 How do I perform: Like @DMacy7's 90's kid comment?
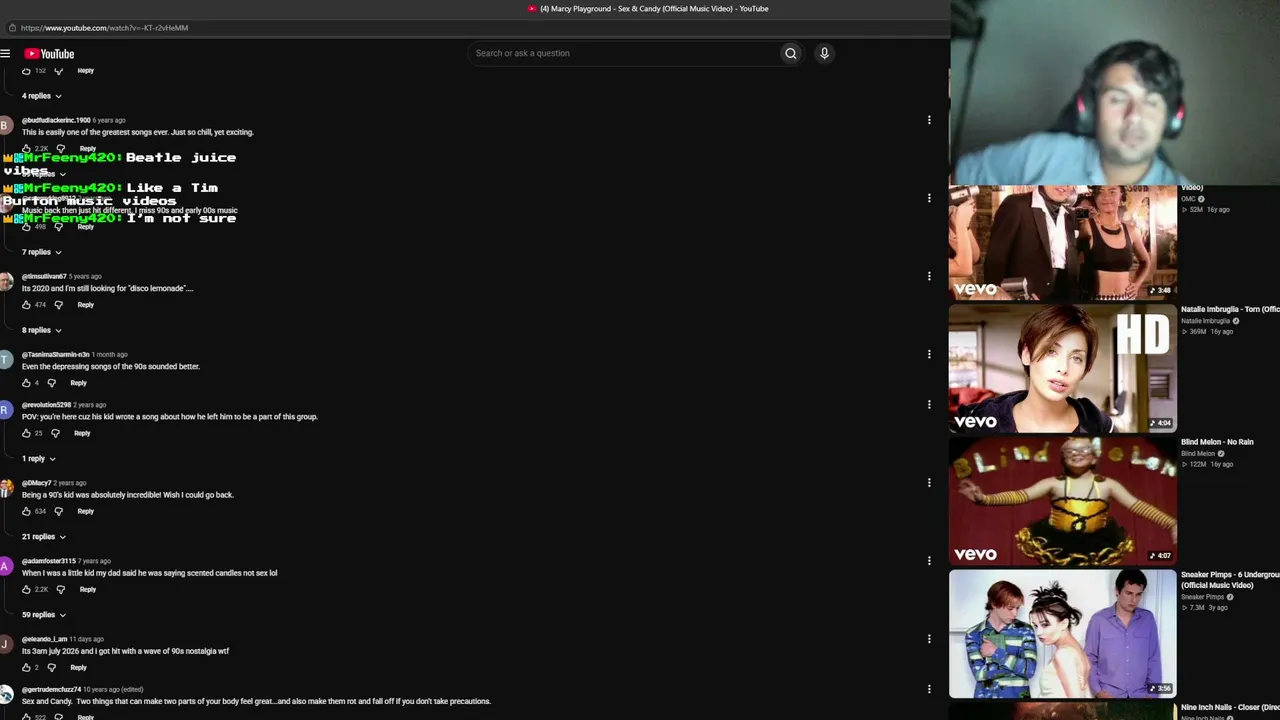(26, 511)
